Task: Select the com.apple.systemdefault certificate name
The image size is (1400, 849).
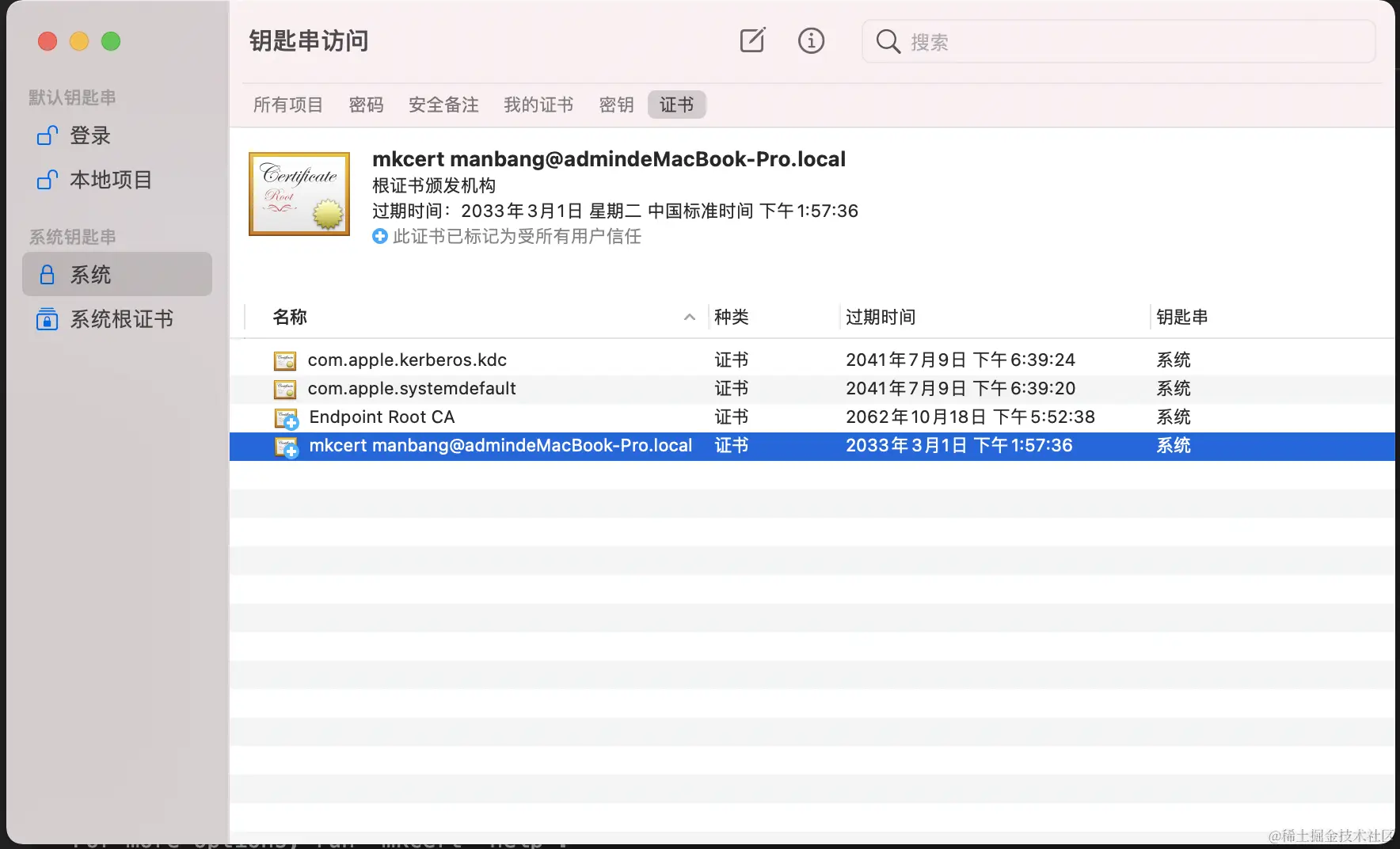Action: (x=412, y=388)
